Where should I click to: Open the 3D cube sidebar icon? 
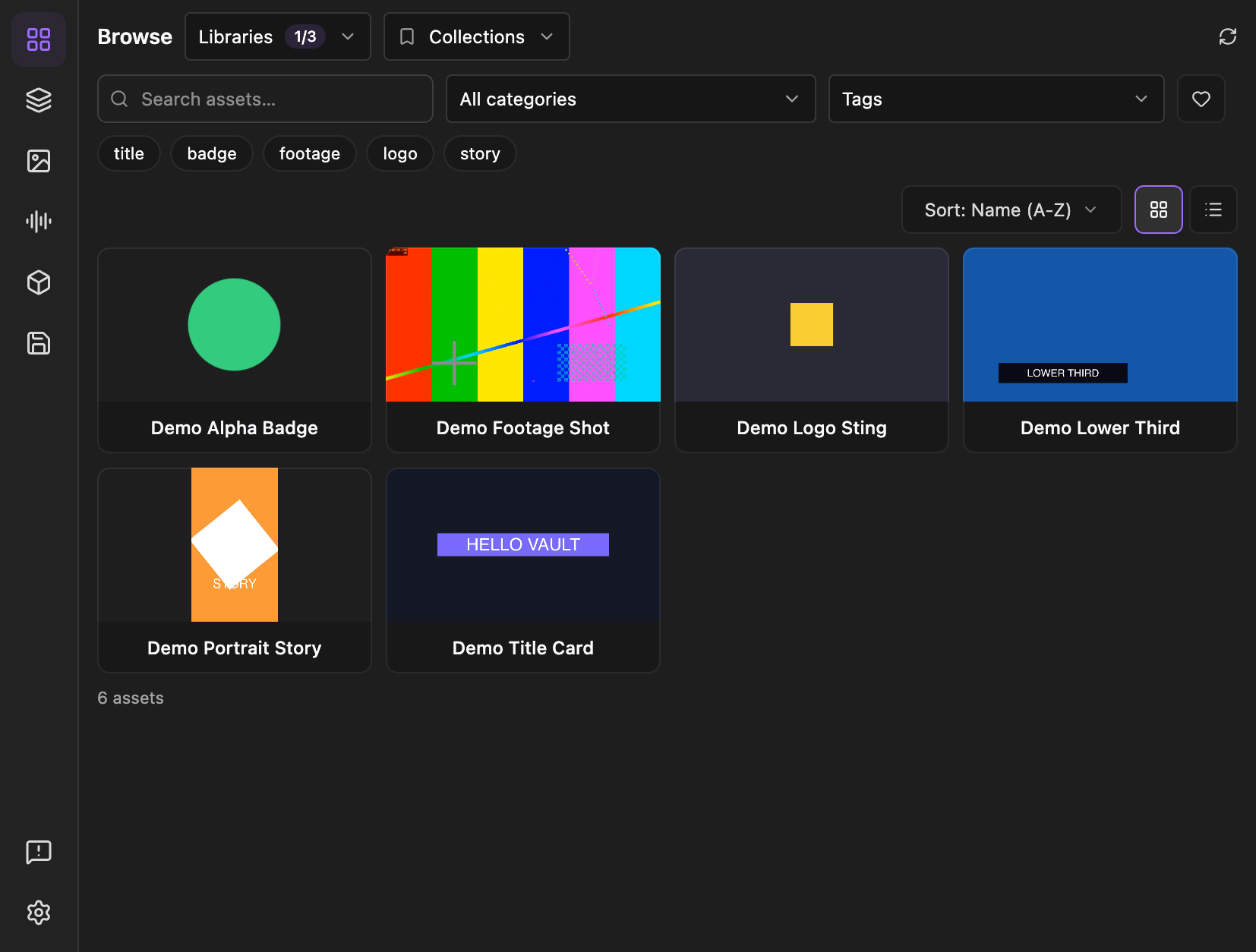coord(39,282)
